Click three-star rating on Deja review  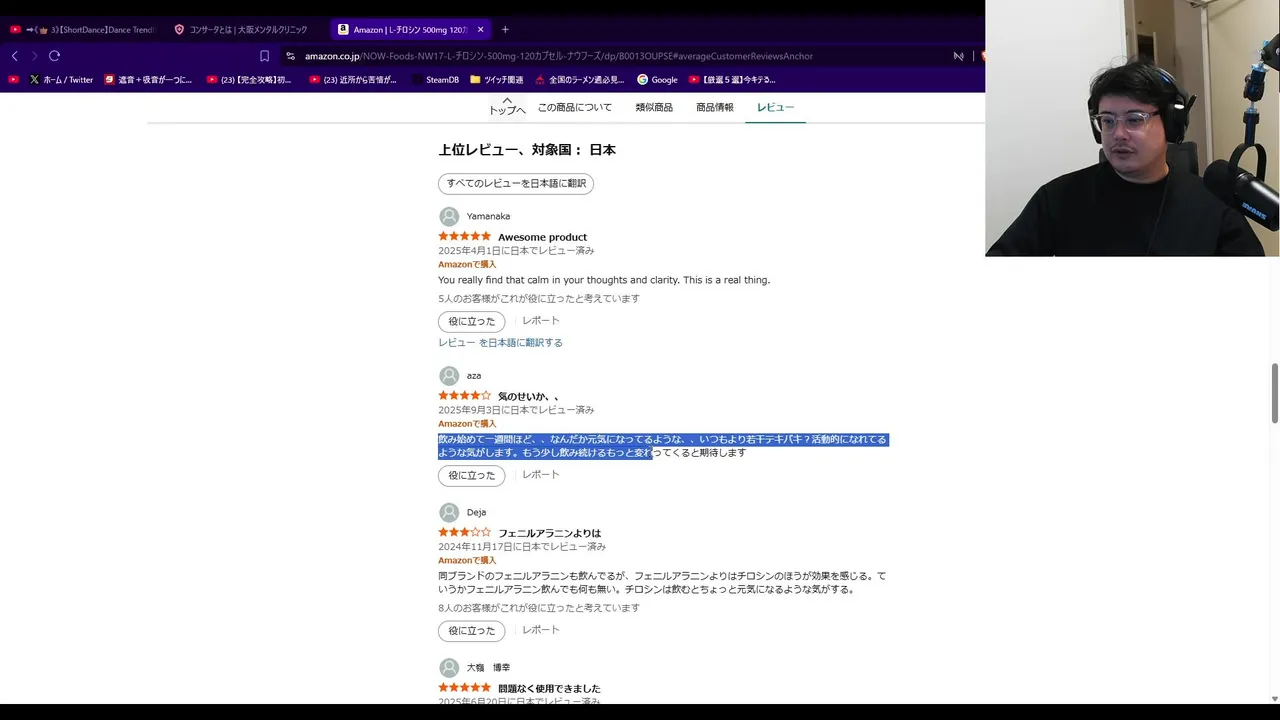464,532
